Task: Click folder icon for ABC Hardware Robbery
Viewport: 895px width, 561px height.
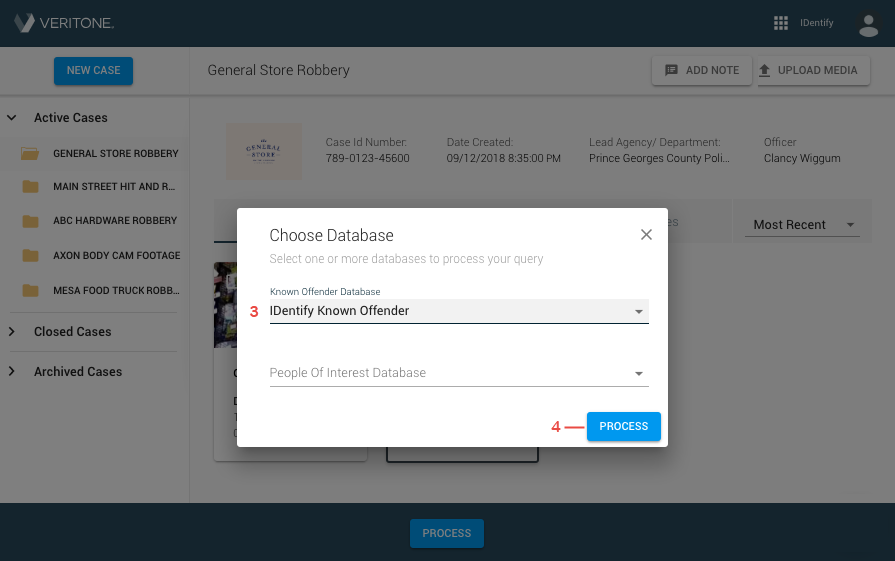Action: pyautogui.click(x=30, y=221)
